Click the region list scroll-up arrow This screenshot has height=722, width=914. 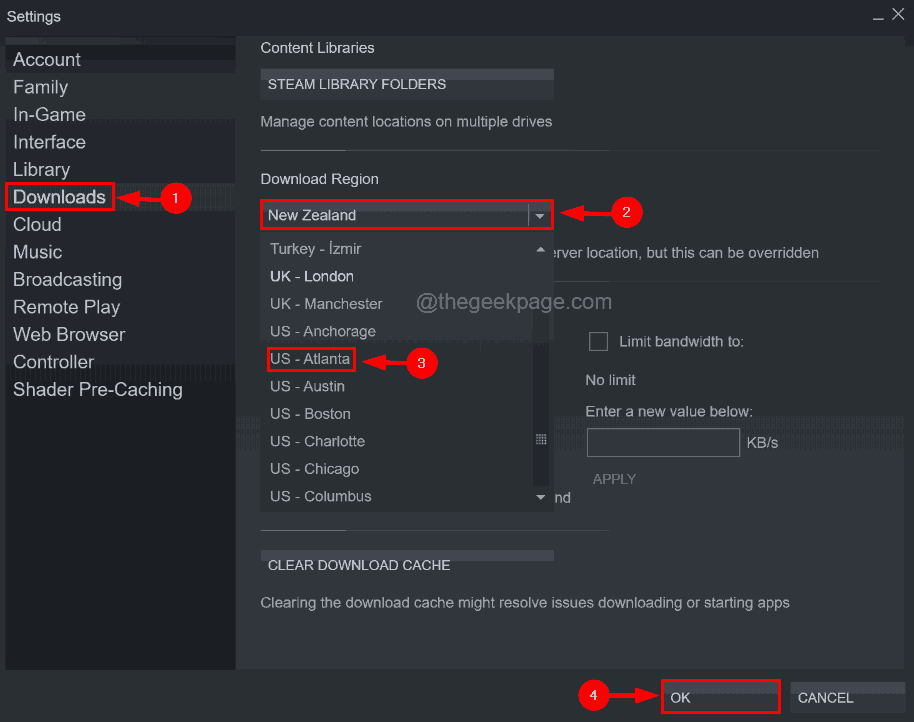click(x=540, y=249)
